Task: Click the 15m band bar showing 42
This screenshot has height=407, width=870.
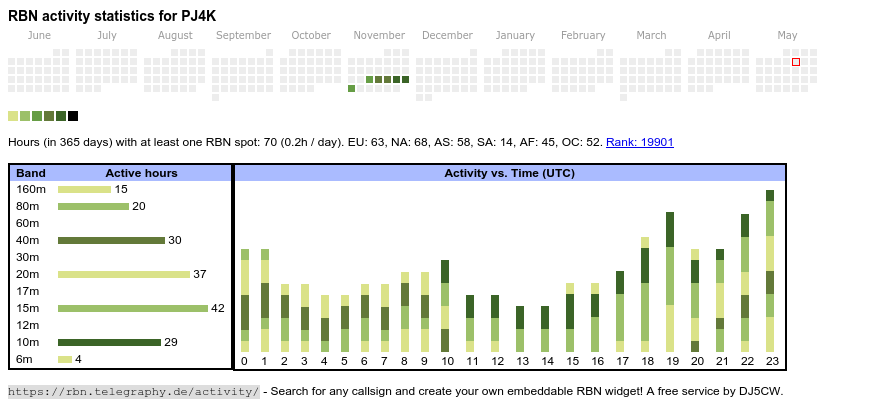Action: click(x=132, y=308)
